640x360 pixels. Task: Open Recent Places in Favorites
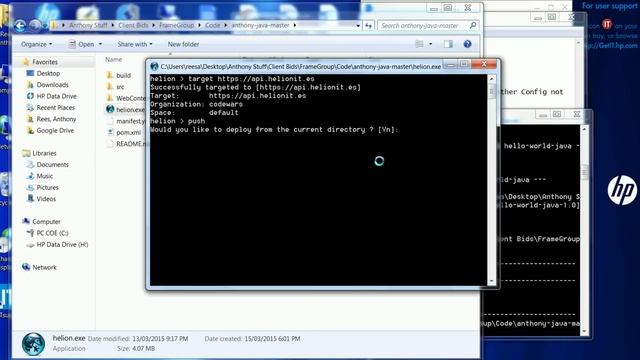[56, 108]
